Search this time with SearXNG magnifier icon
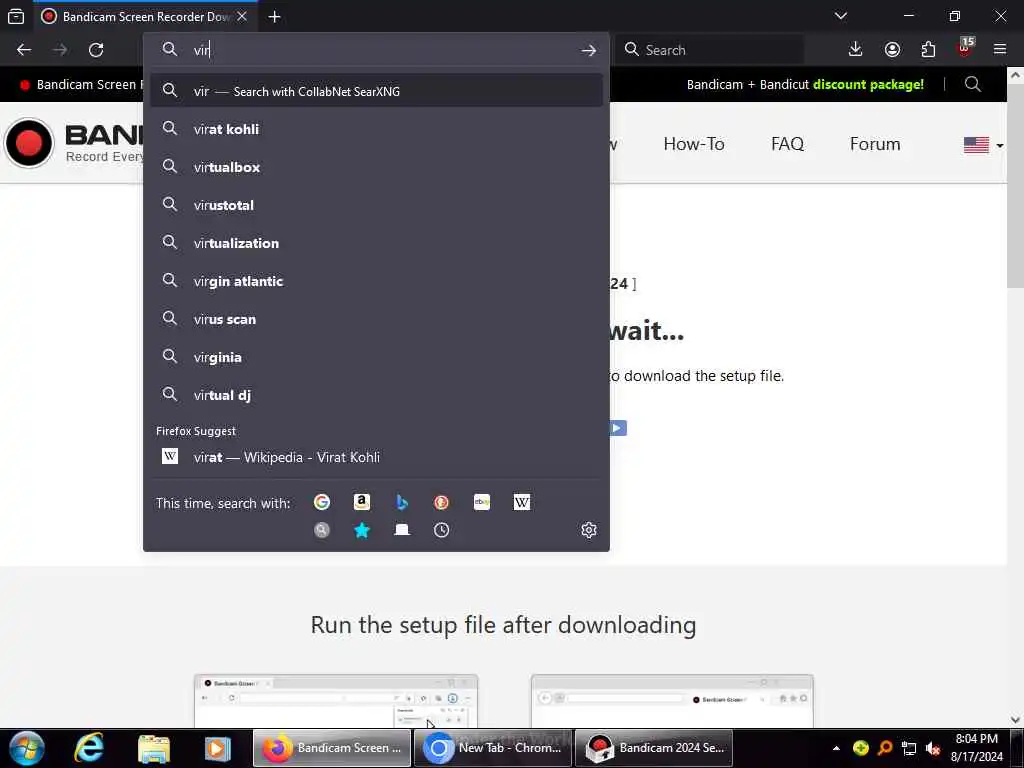This screenshot has height=768, width=1024. 322,530
